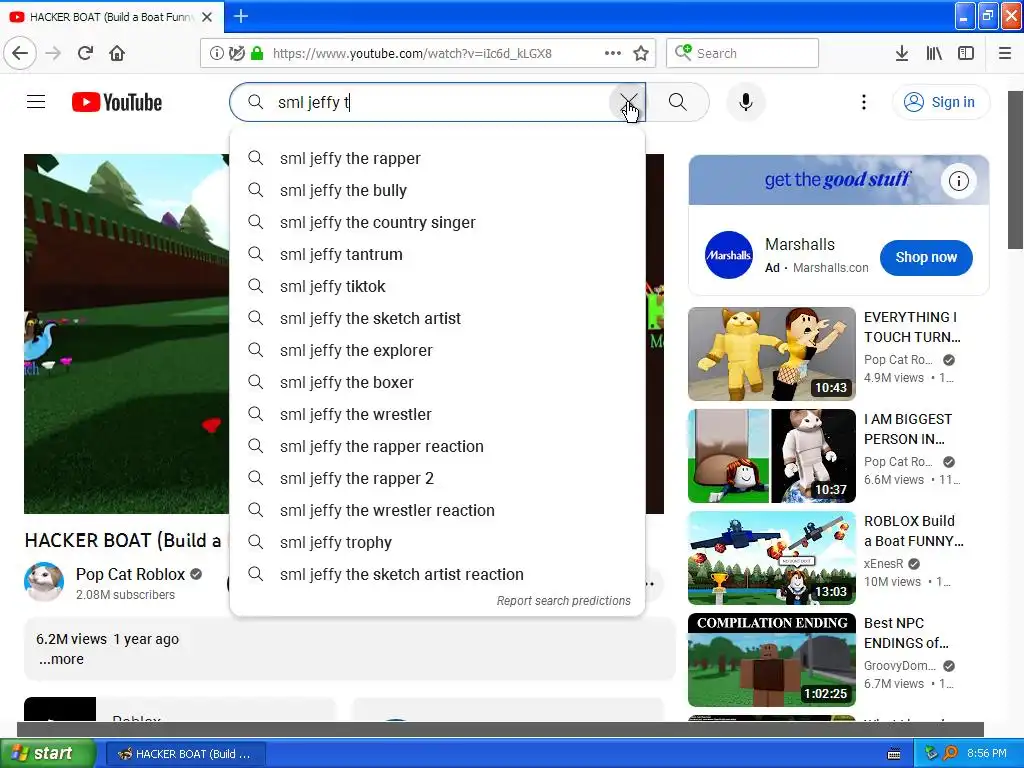The width and height of the screenshot is (1024, 768).
Task: Click the green padlock security icon
Action: pos(257,53)
